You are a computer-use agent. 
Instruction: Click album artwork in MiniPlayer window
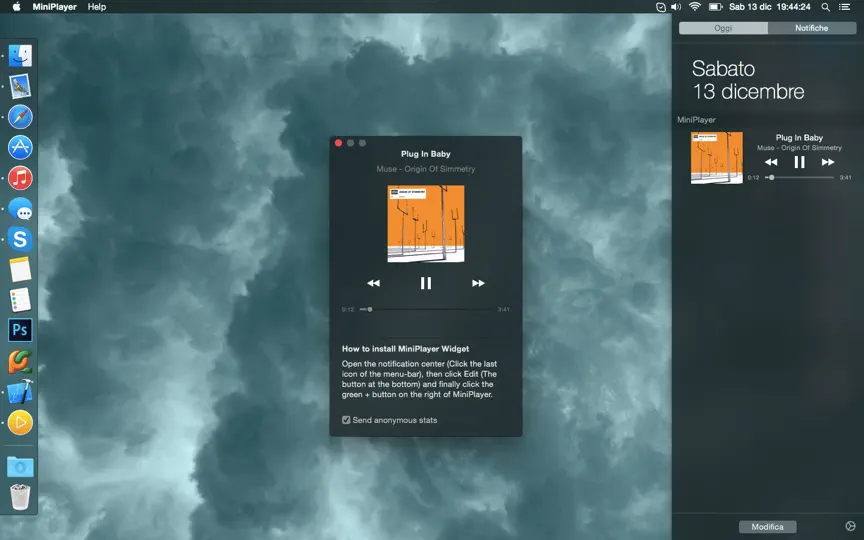click(x=425, y=224)
